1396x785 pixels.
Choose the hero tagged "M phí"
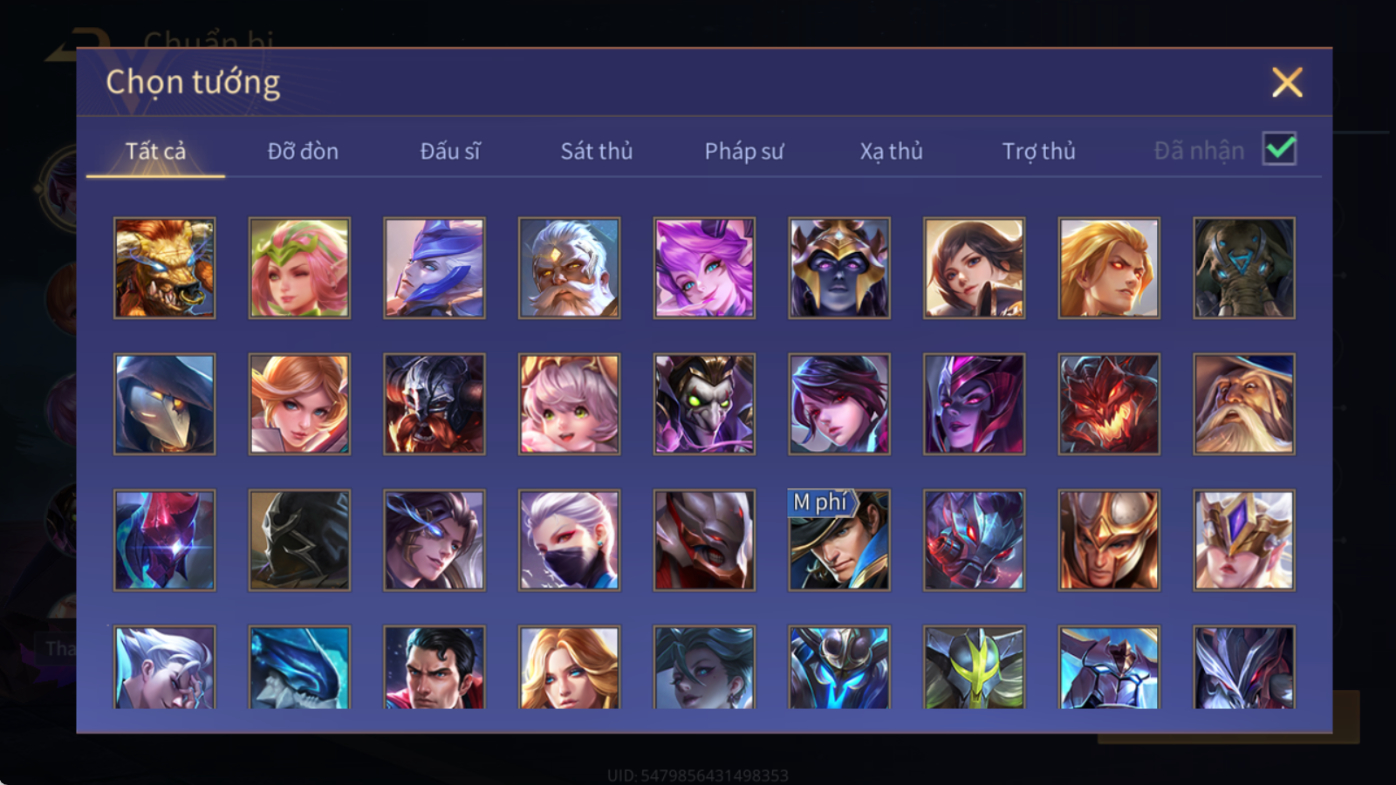[x=840, y=540]
